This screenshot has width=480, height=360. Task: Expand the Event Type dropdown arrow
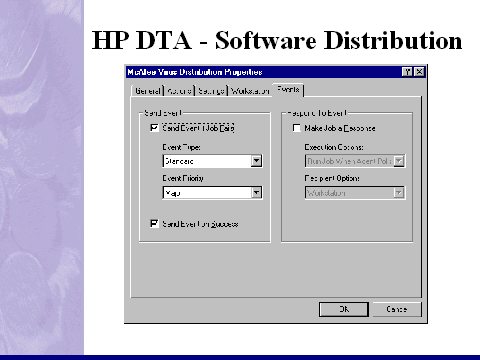pos(256,161)
